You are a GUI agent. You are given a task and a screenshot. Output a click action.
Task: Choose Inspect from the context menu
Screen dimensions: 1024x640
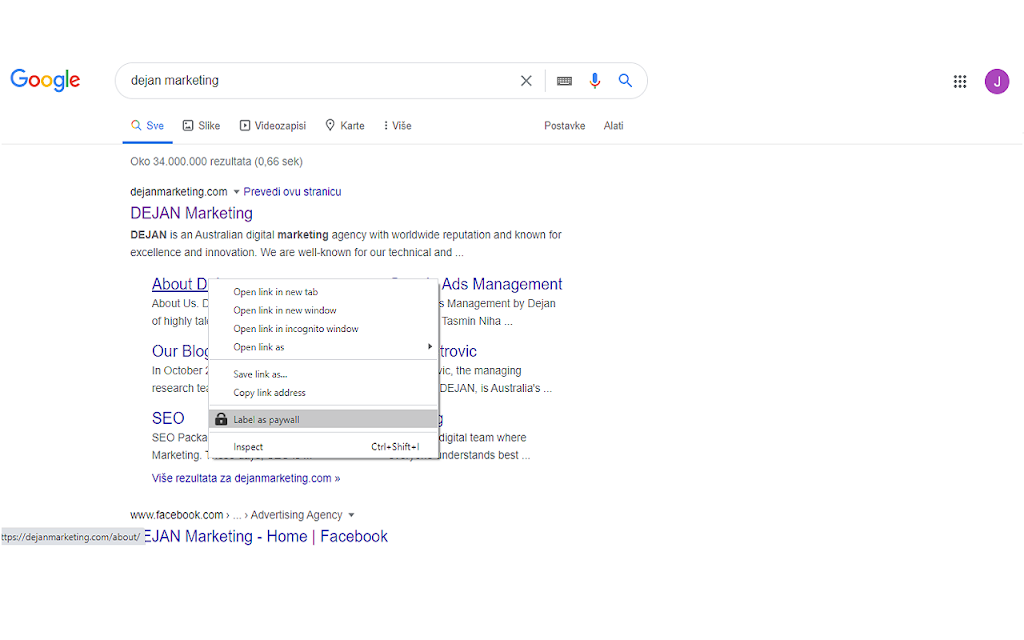tap(323, 447)
